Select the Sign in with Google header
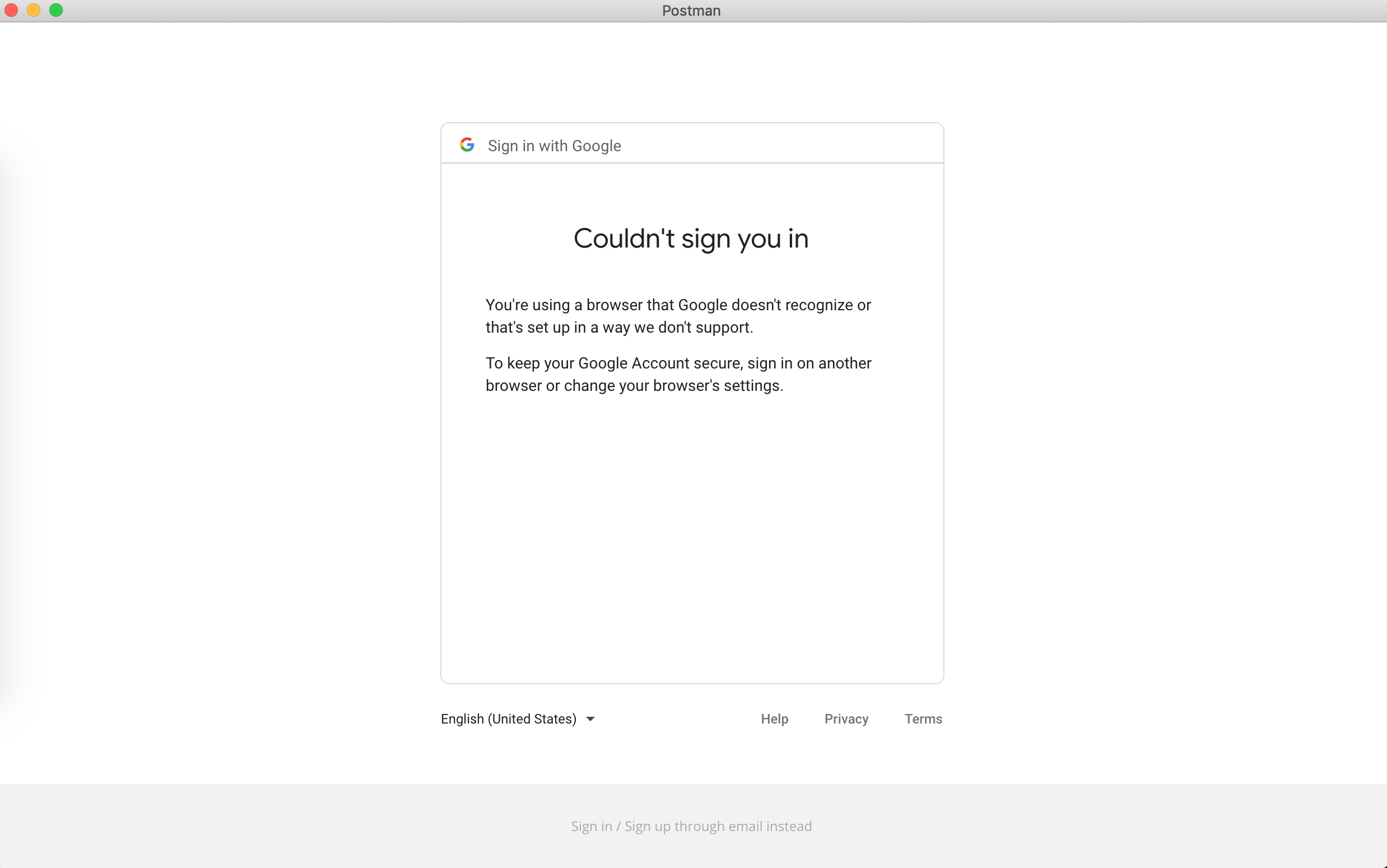The height and width of the screenshot is (868, 1387). 554,146
